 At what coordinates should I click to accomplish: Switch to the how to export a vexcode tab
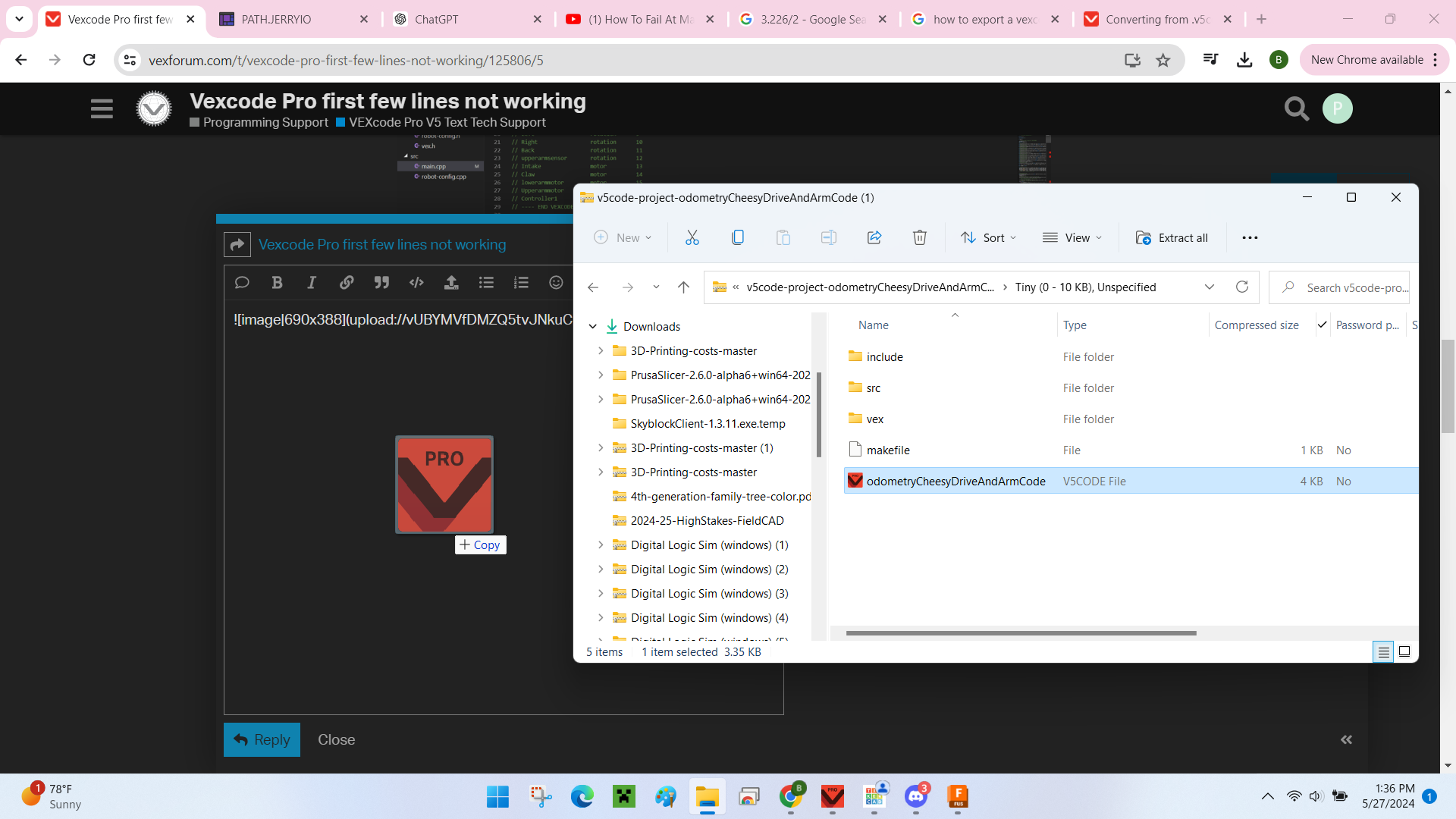click(985, 19)
